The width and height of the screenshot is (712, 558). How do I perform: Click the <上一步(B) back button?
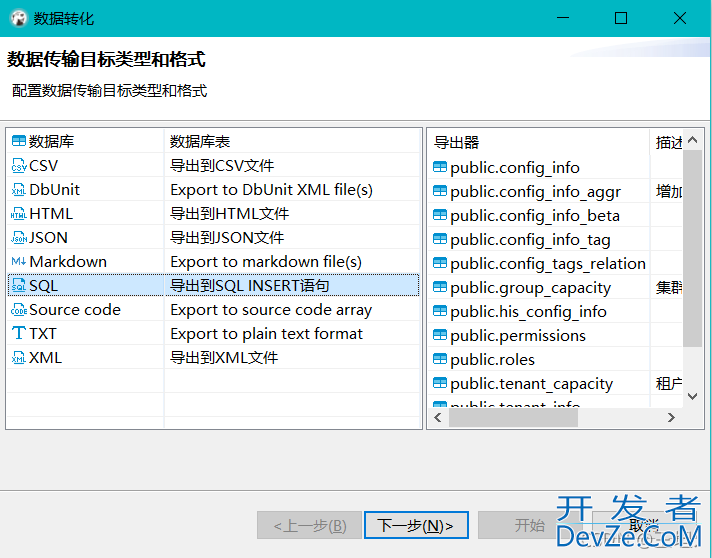309,525
